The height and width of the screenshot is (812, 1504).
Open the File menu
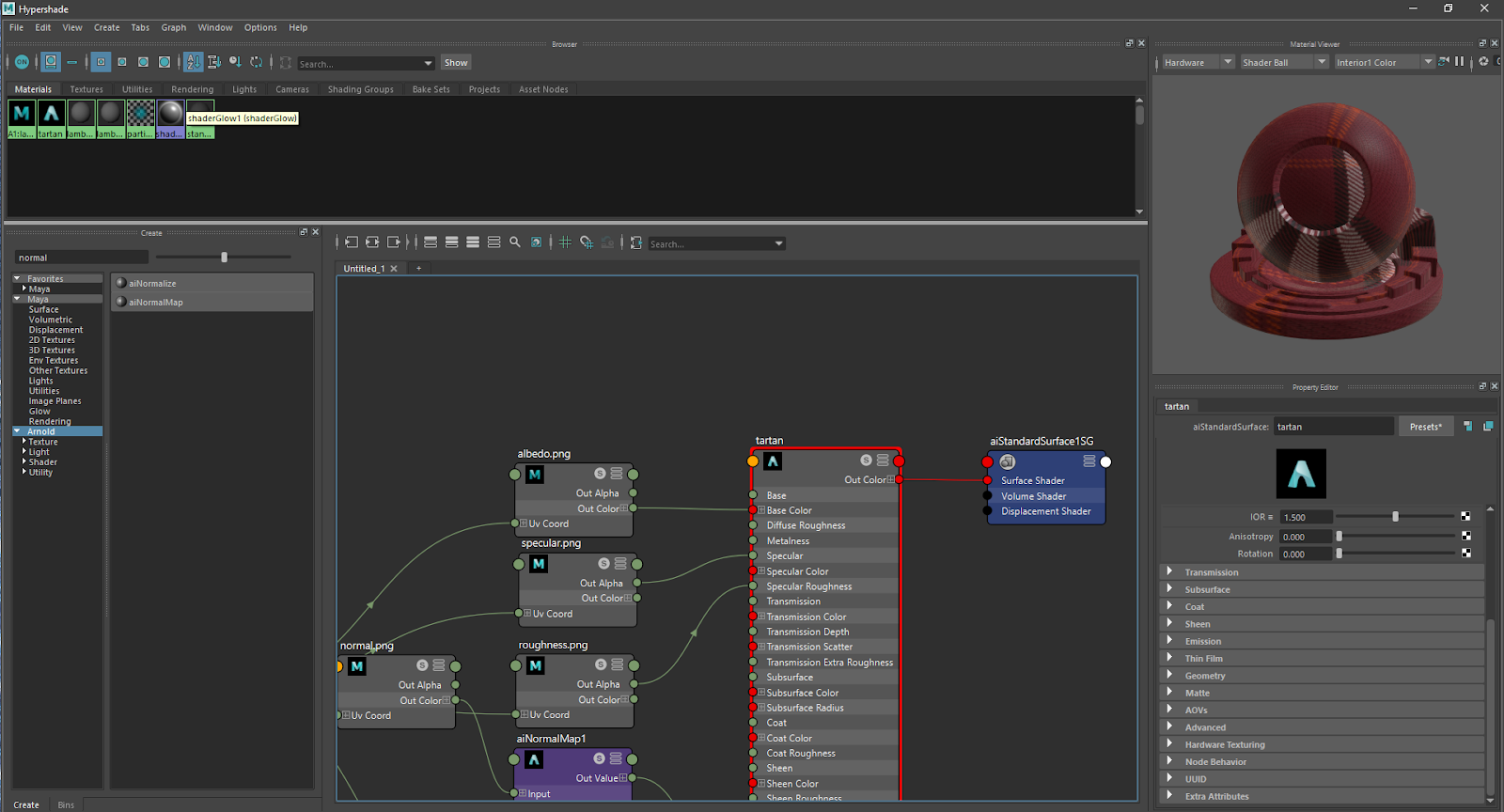point(17,27)
